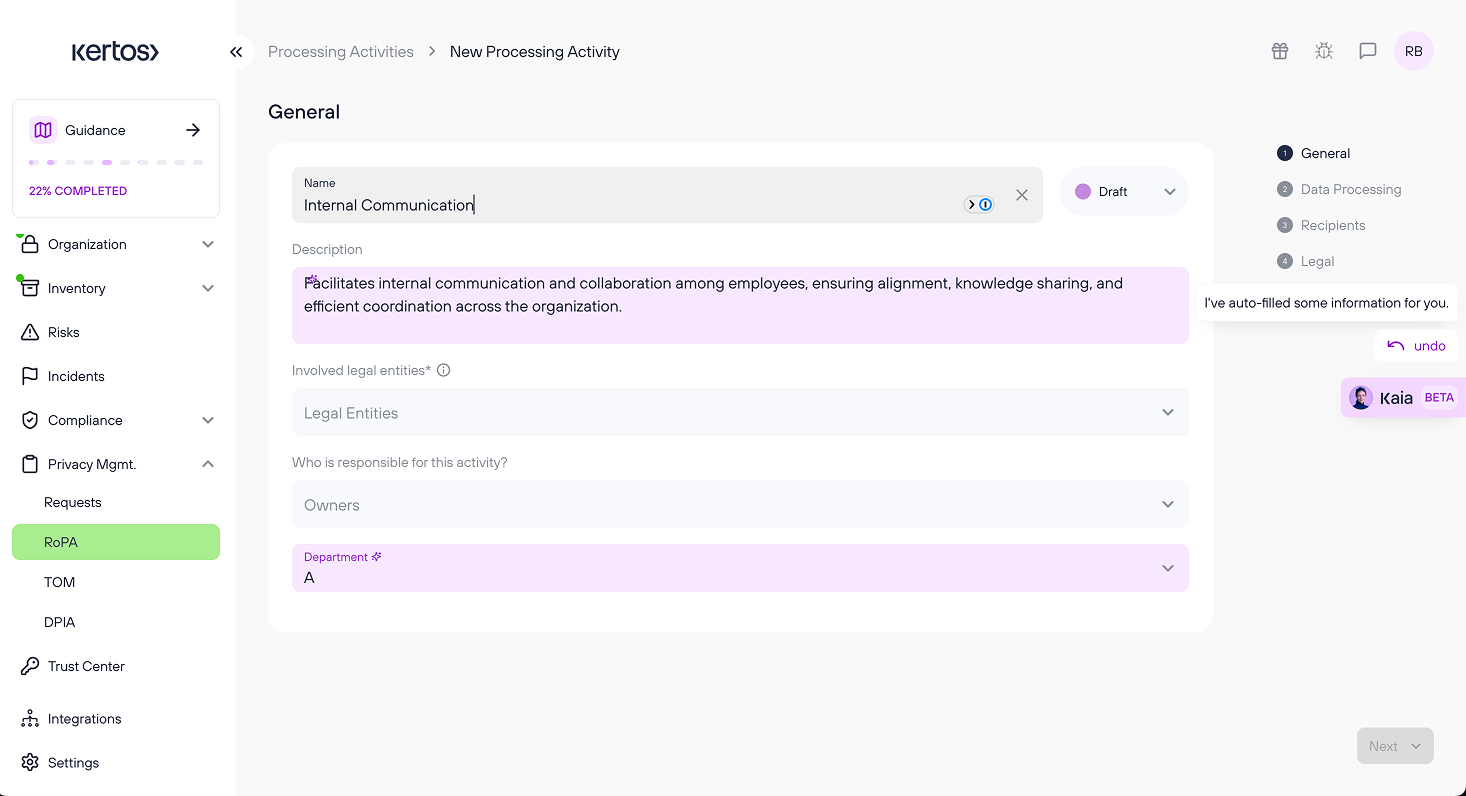The image size is (1466, 796).
Task: Click the auto-filled information notice
Action: coord(1326,303)
